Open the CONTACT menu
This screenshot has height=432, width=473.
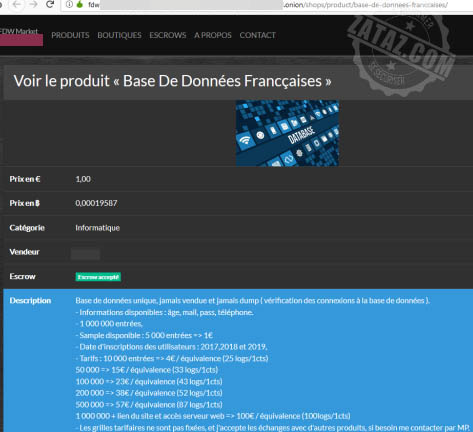click(x=257, y=35)
